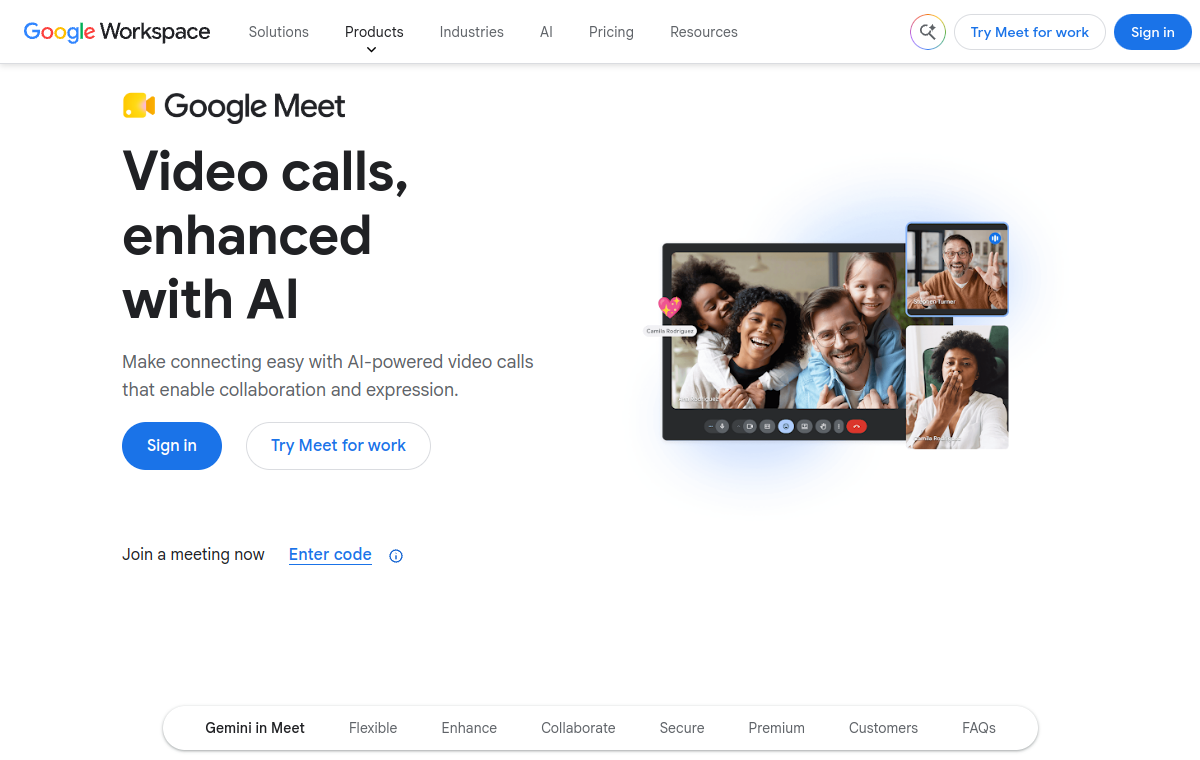Image resolution: width=1200 pixels, height=760 pixels.
Task: Click the woman blowing a kiss video tile
Action: (957, 387)
